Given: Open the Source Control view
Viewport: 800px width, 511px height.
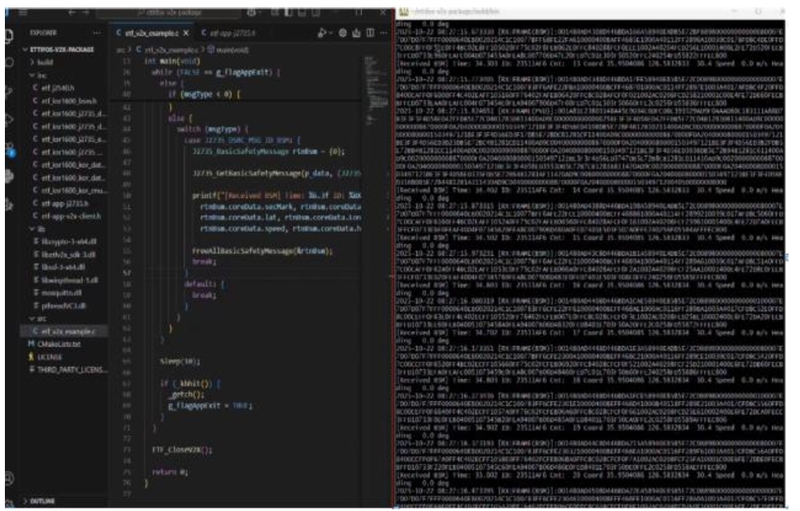Looking at the screenshot, I should [x=10, y=91].
